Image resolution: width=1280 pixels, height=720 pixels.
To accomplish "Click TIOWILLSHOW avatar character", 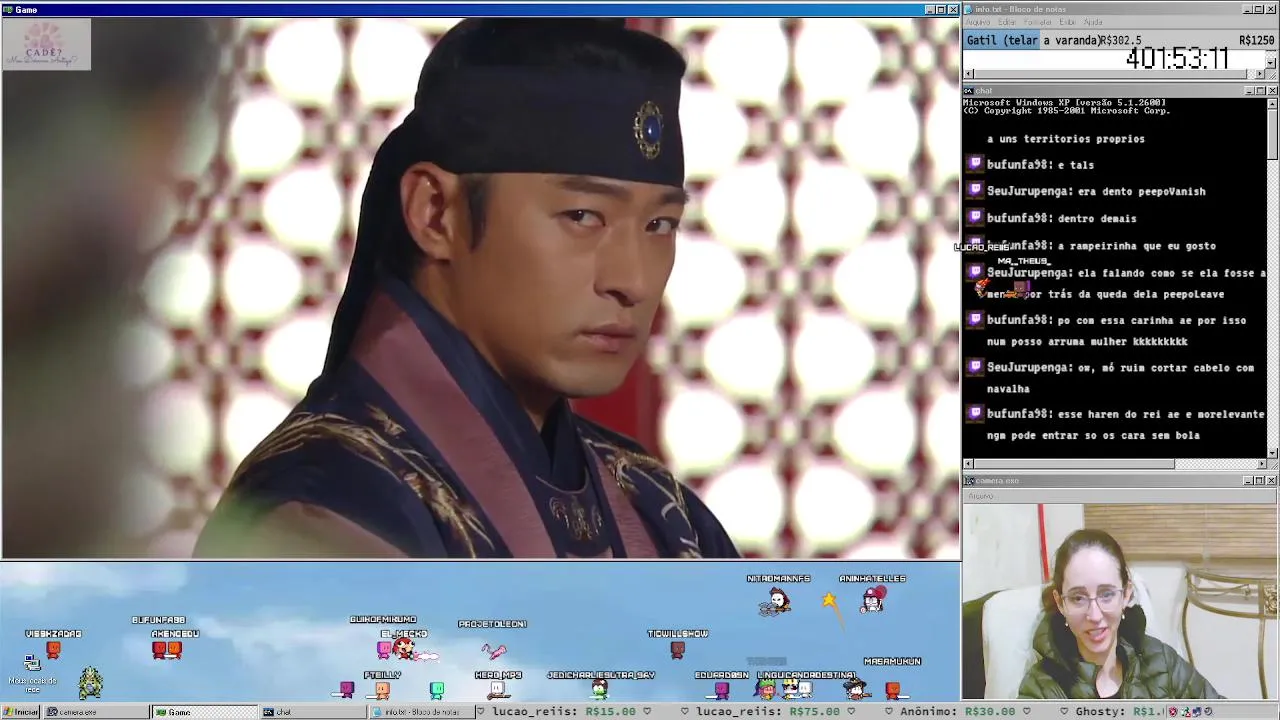I will pos(677,649).
